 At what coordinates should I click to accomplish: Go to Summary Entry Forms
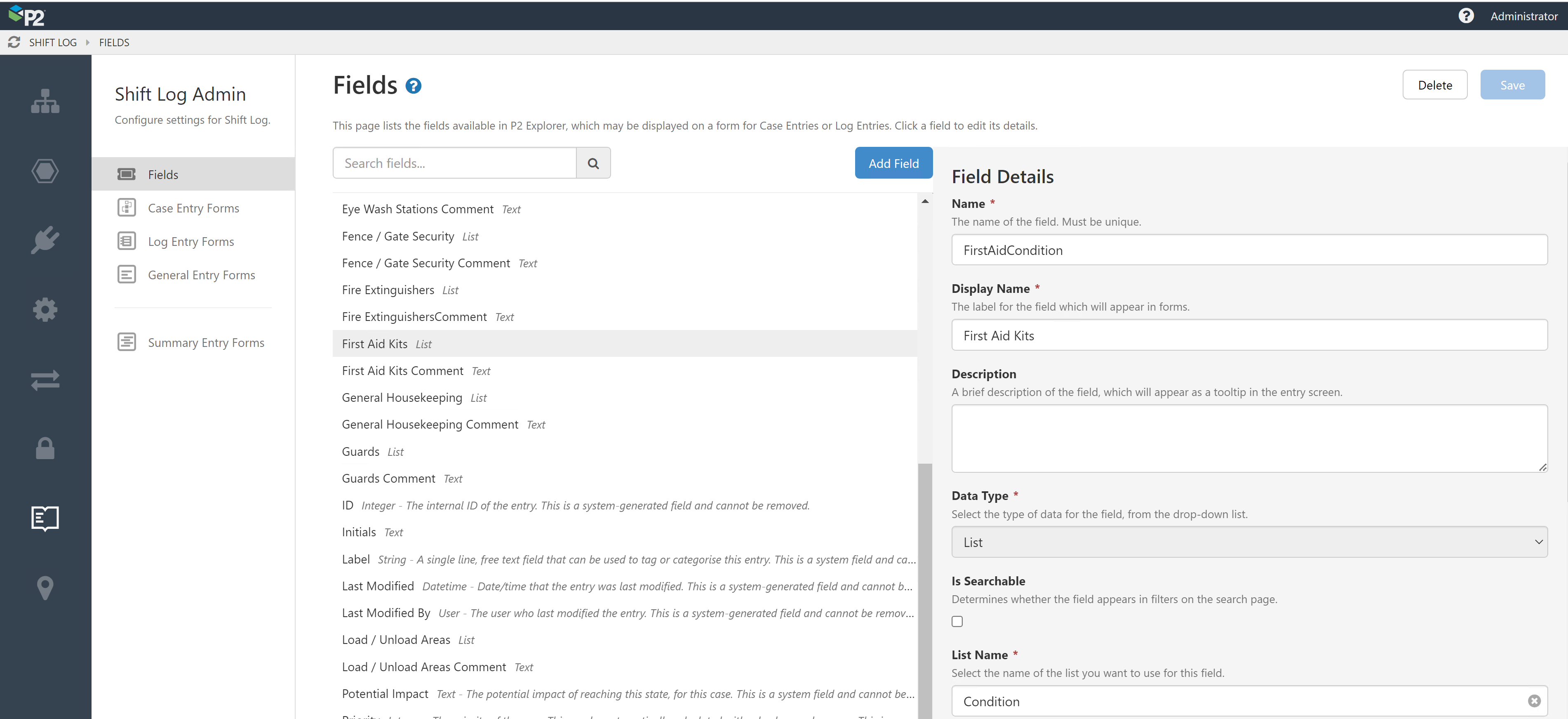[206, 343]
